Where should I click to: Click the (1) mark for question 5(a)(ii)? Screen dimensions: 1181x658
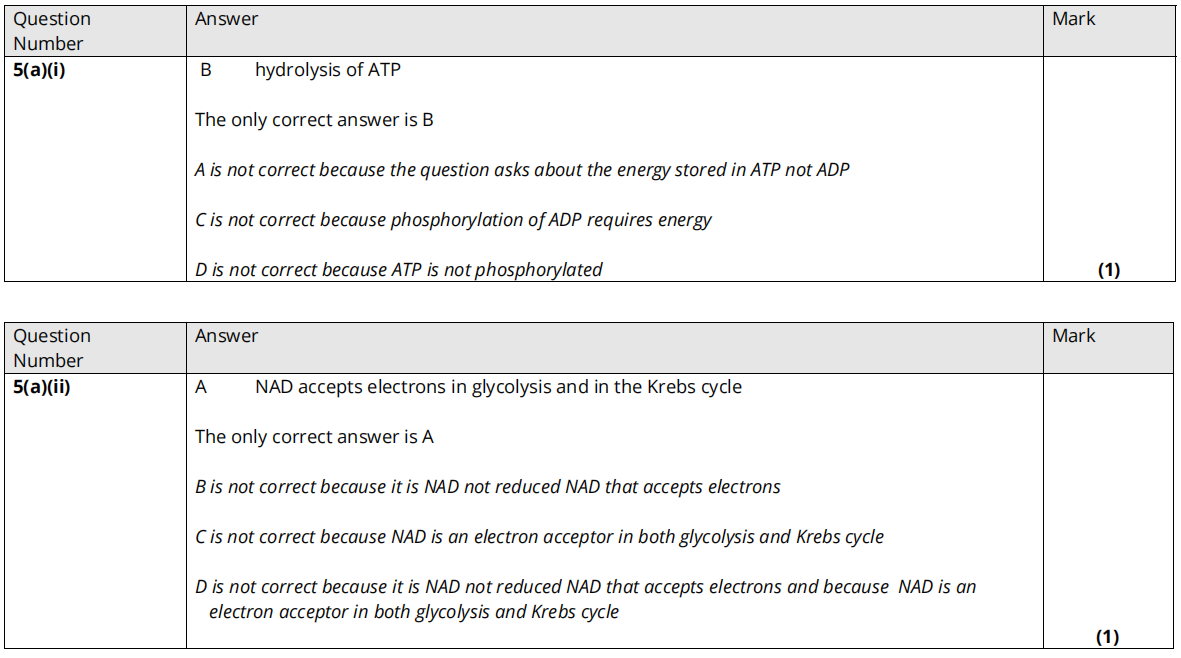1106,637
